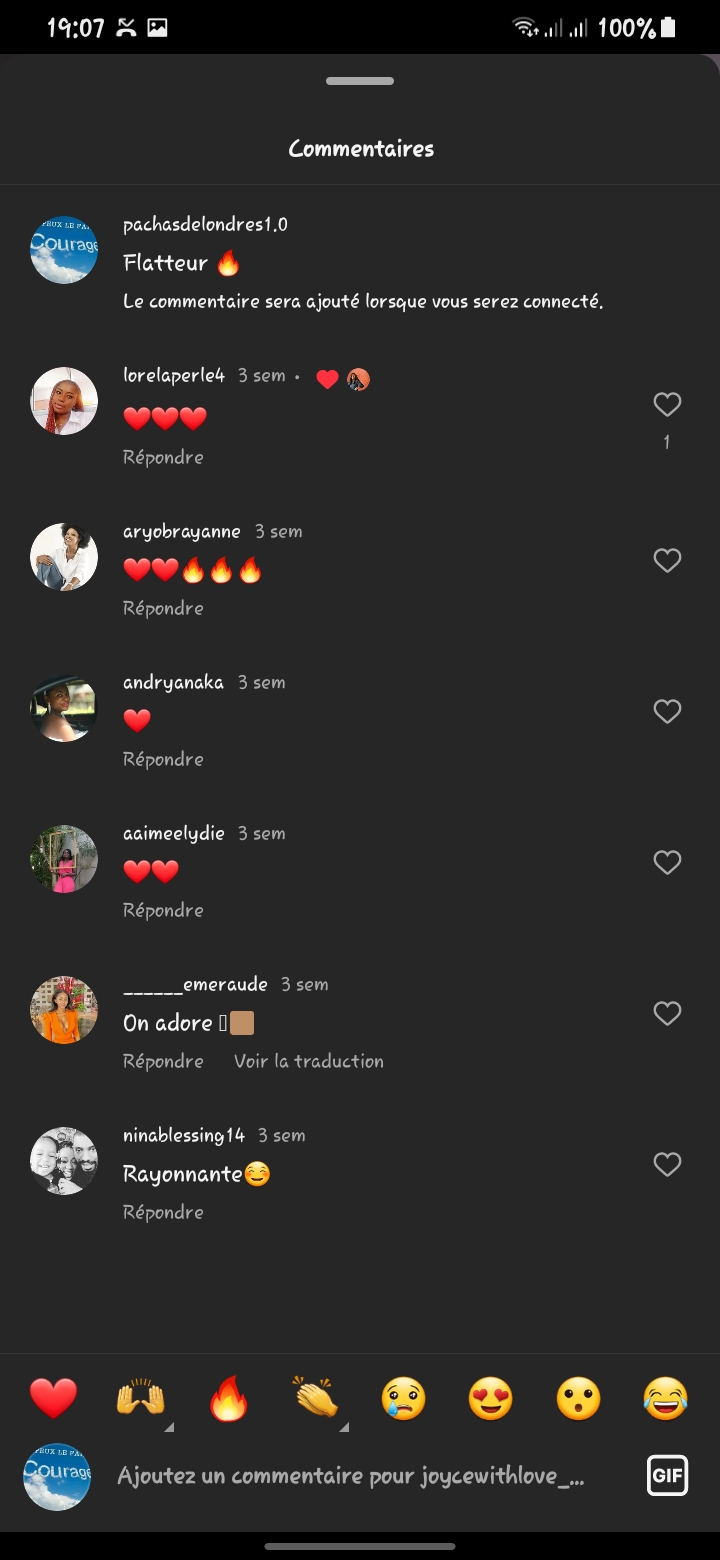
Task: Reply to lorelaperle4's comment
Action: point(163,457)
